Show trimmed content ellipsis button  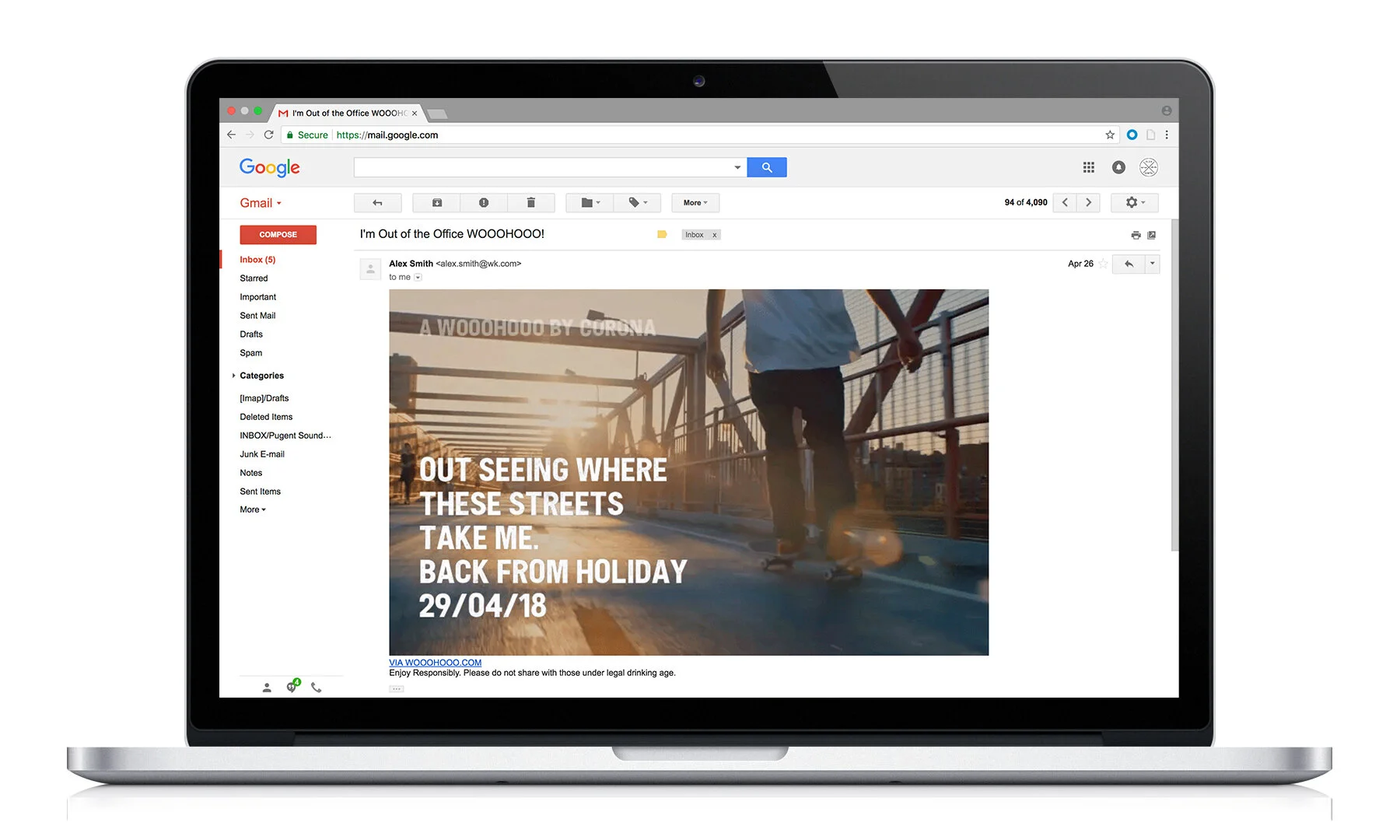(x=397, y=689)
